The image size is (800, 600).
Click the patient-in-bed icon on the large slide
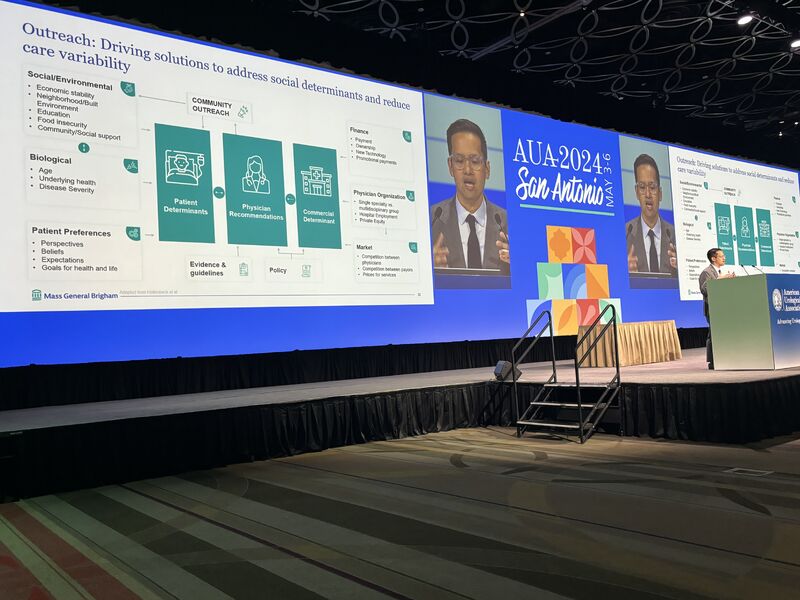pos(184,168)
